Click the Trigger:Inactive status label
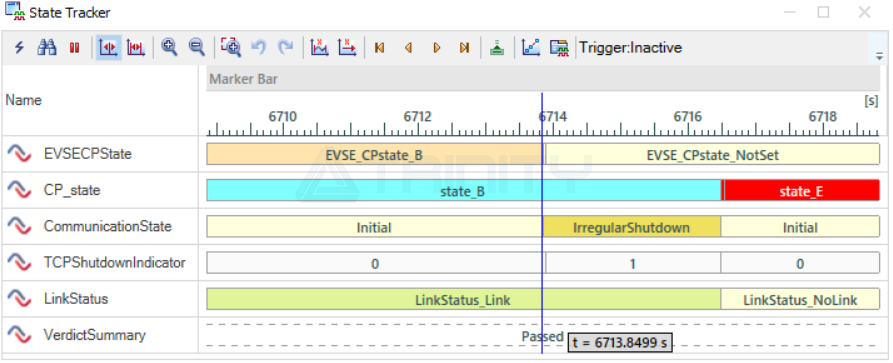893x363 pixels. [630, 48]
